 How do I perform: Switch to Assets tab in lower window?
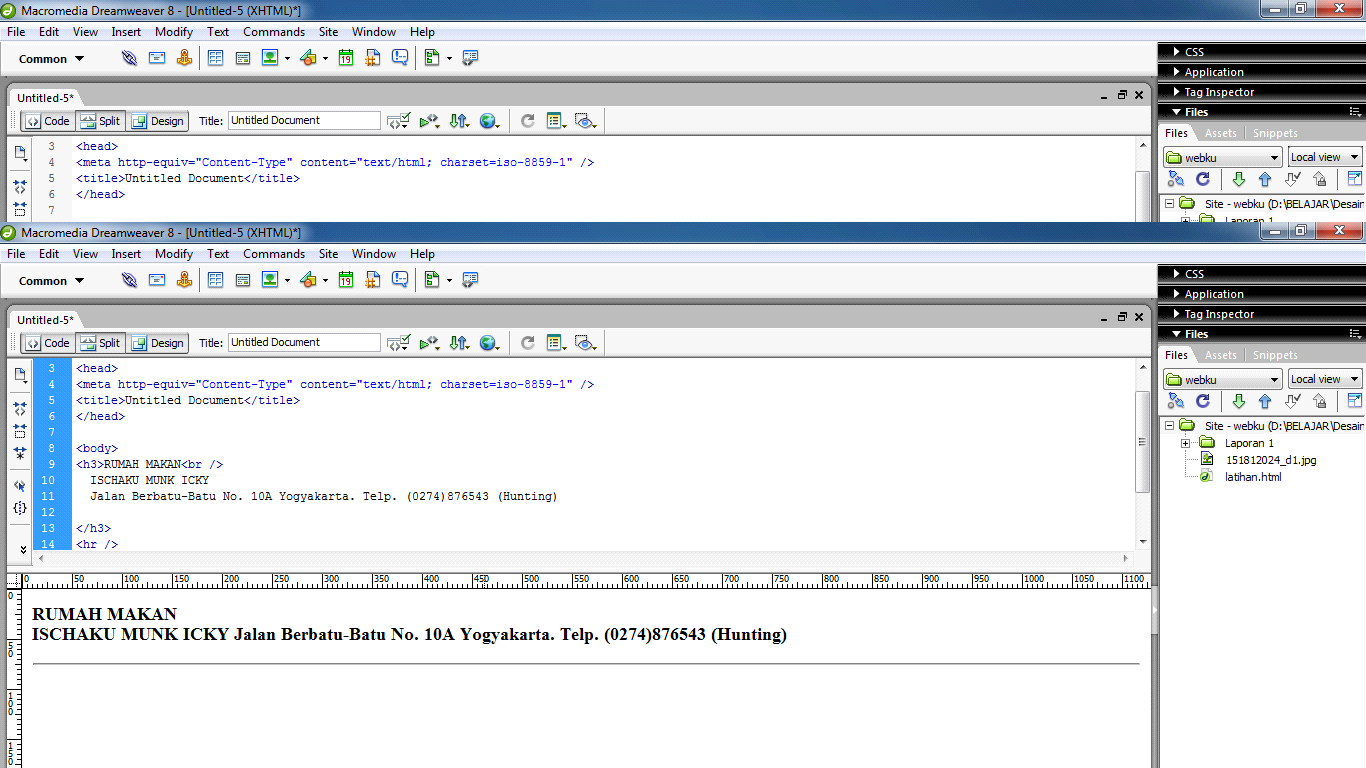pyautogui.click(x=1220, y=355)
